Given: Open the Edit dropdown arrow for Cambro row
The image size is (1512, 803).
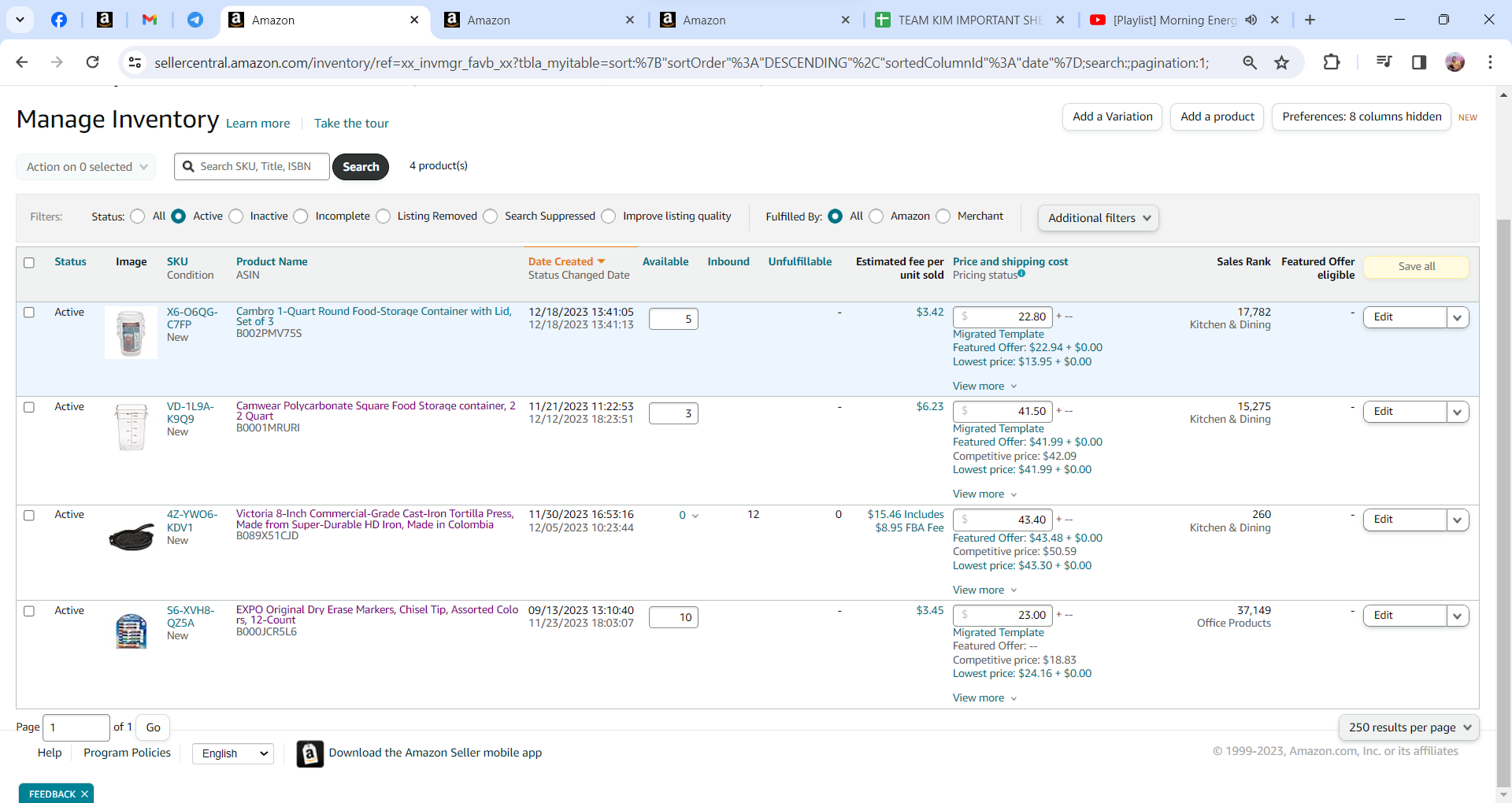Looking at the screenshot, I should [x=1458, y=317].
